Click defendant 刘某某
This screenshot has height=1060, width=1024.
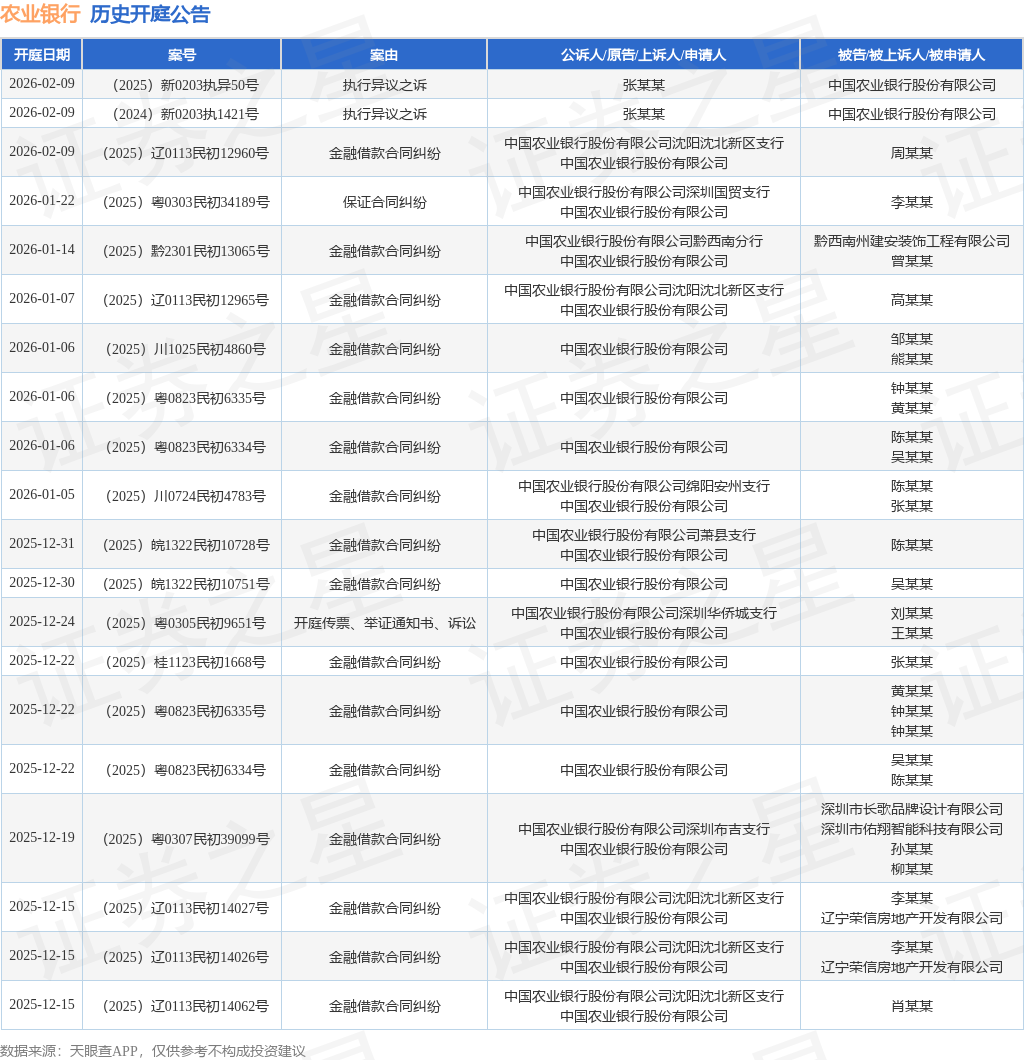911,613
